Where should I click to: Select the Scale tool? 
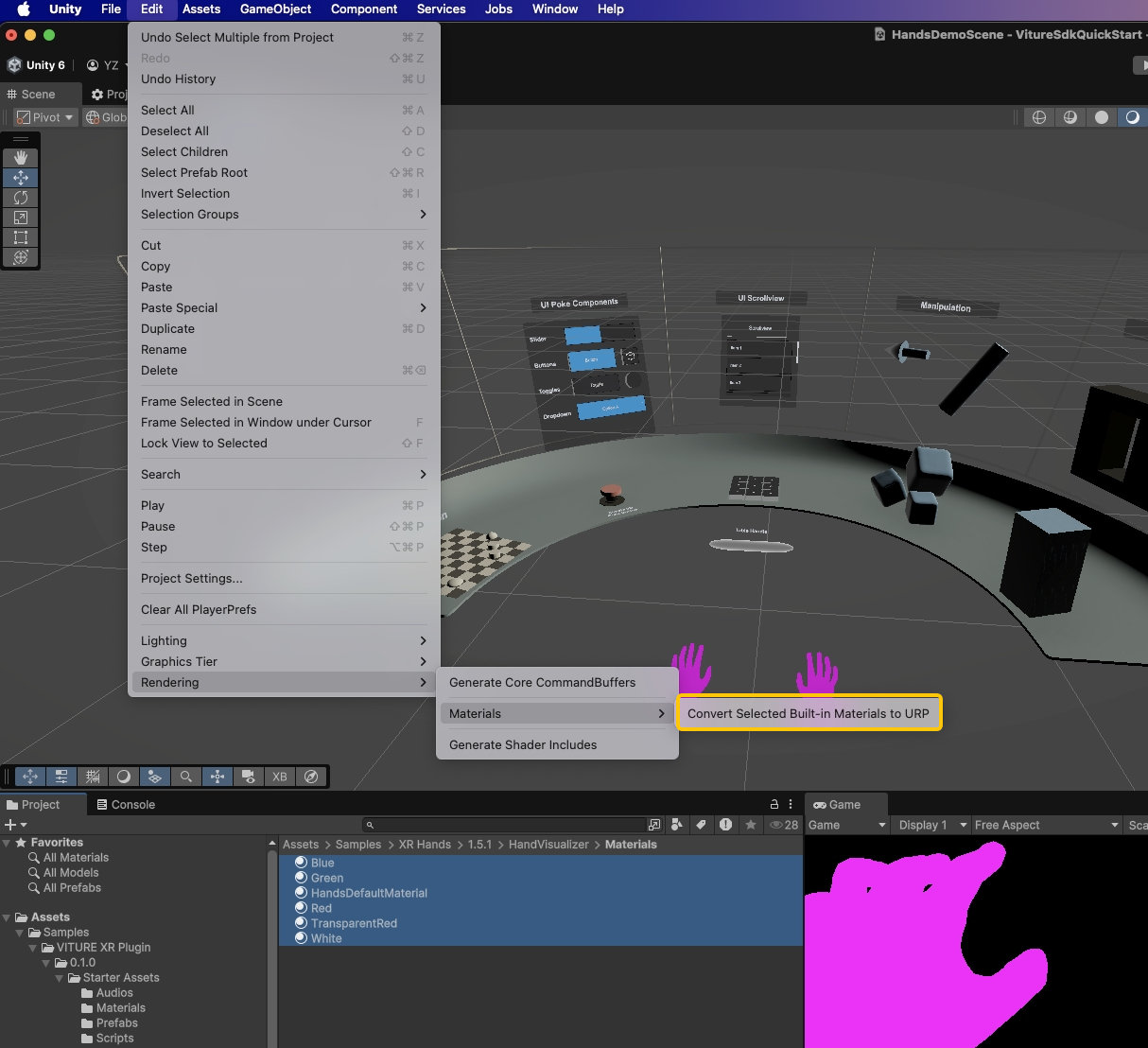(21, 218)
